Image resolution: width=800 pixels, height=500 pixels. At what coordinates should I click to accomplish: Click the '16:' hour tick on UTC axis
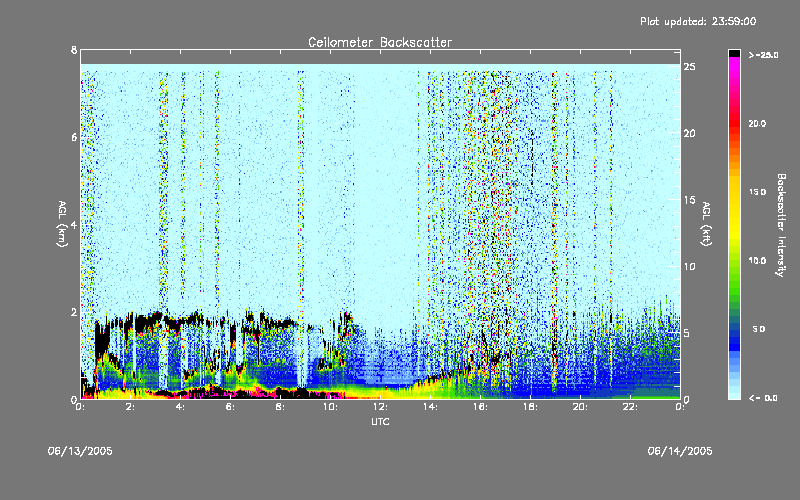481,407
